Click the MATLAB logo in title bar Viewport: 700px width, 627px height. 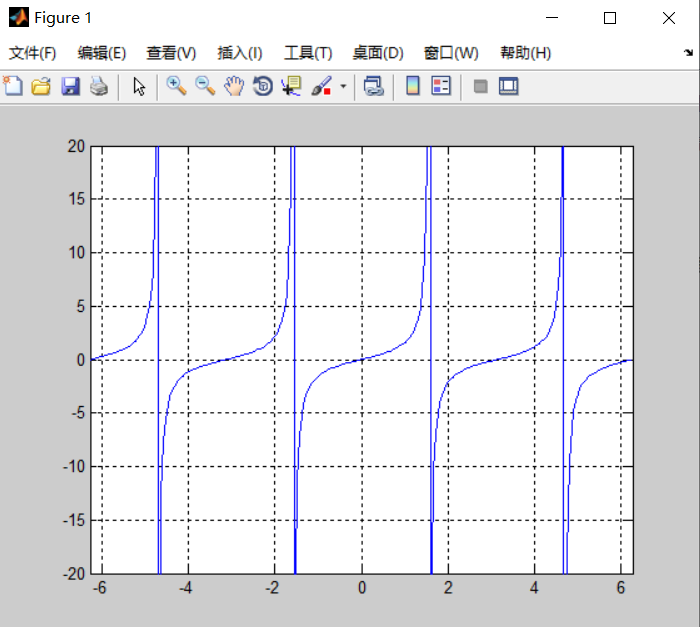pyautogui.click(x=19, y=17)
